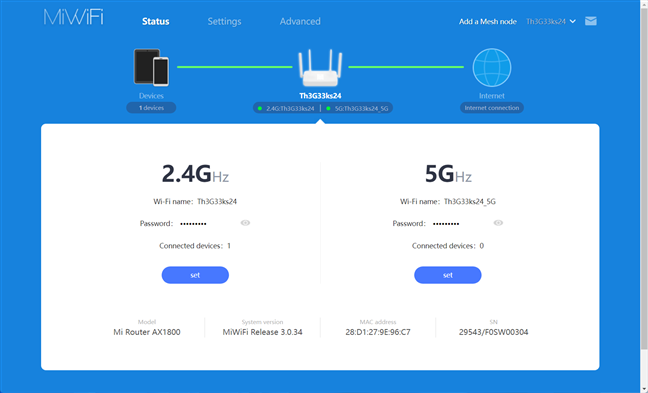Click Connected devices: 1 text

point(195,246)
